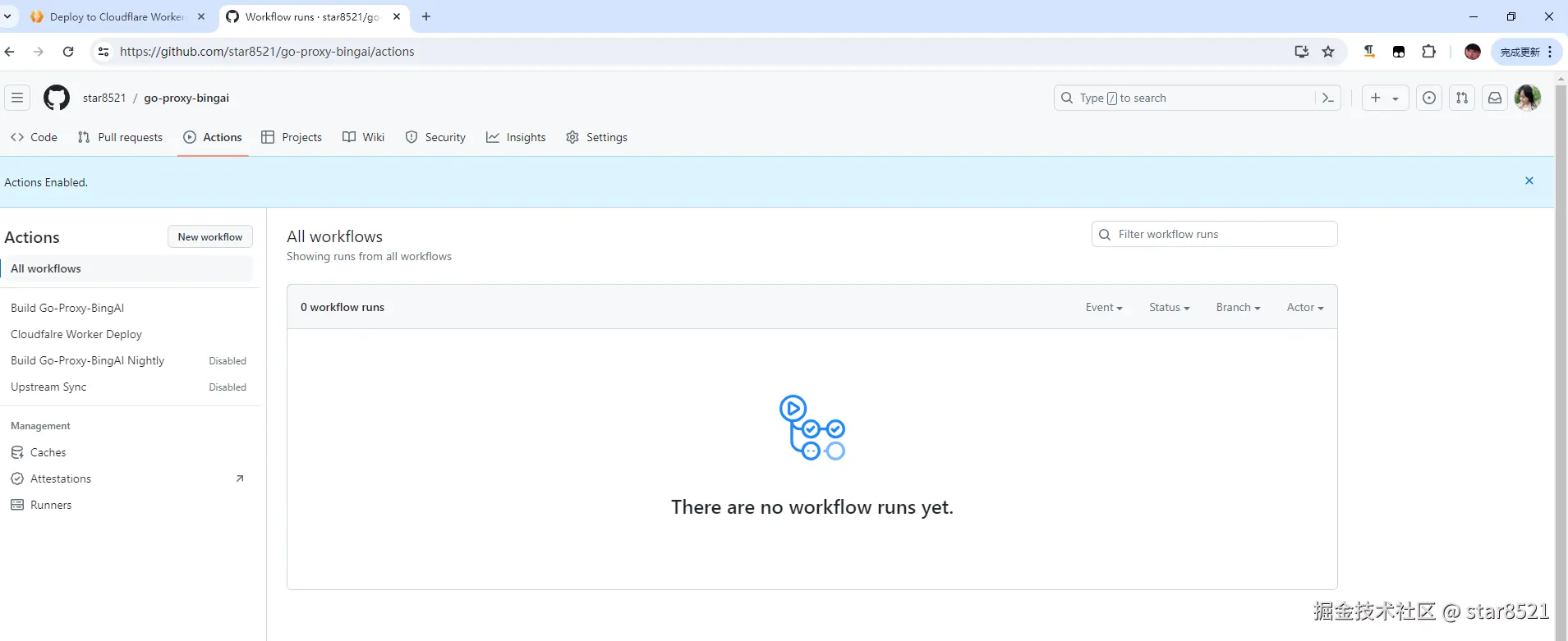Open the Projects tab
This screenshot has width=1568, height=641.
(292, 137)
